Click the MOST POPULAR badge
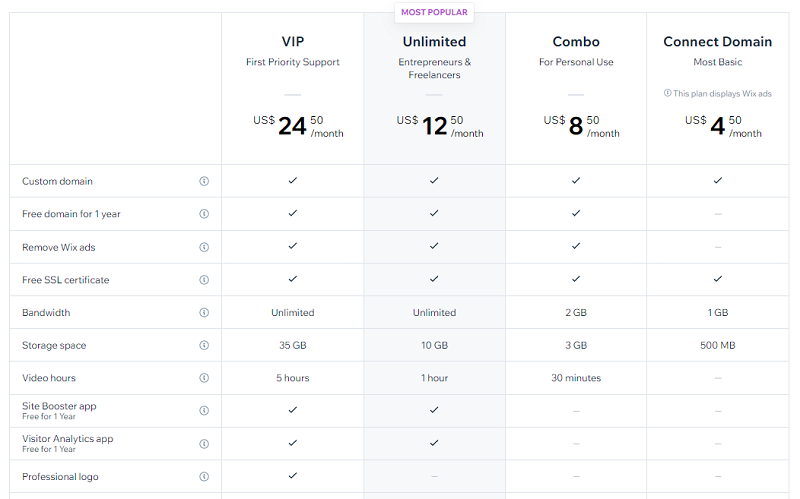The width and height of the screenshot is (800, 499). (x=434, y=13)
